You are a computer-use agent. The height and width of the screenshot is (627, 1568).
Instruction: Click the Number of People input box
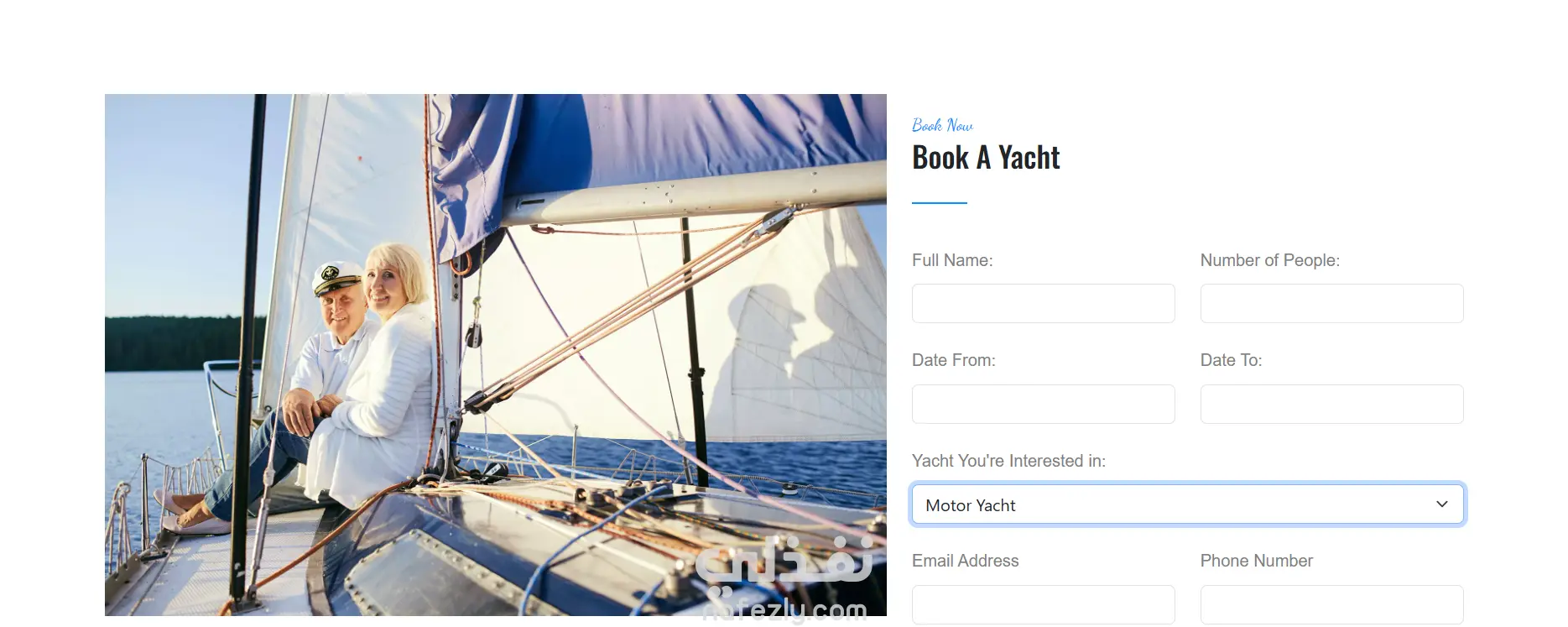(x=1331, y=303)
